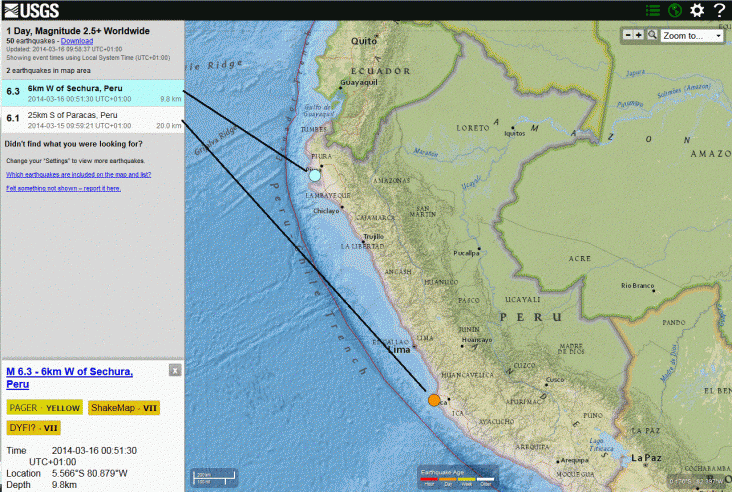Open the settings gear icon

pyautogui.click(x=697, y=10)
